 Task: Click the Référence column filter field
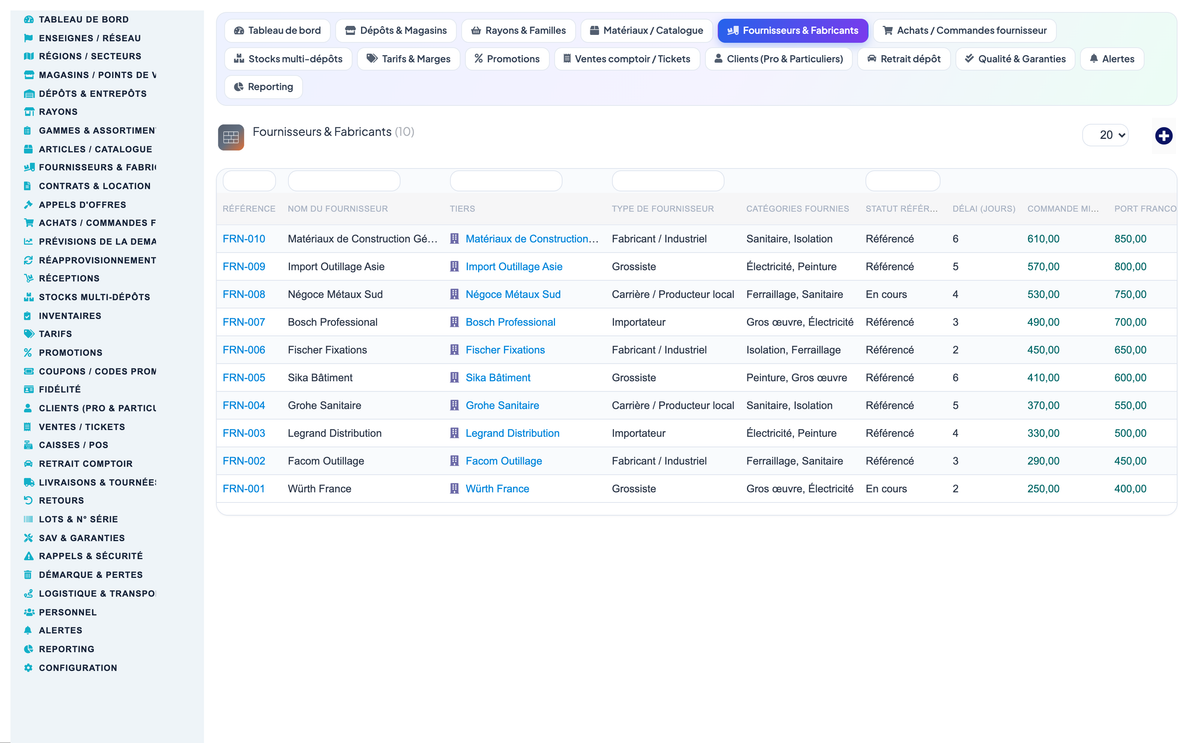[249, 181]
